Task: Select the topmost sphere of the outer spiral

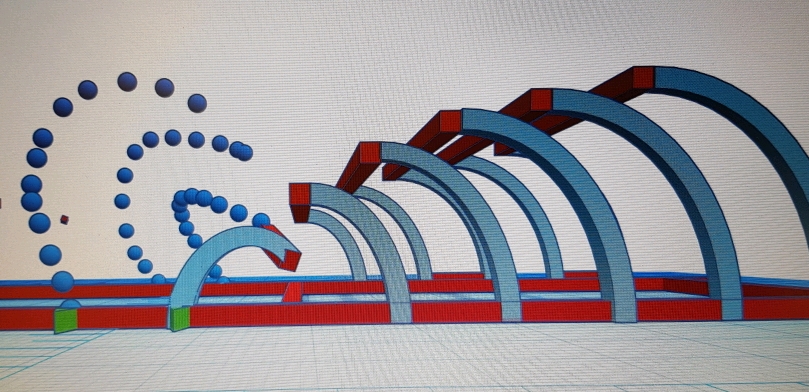Action: 127,81
